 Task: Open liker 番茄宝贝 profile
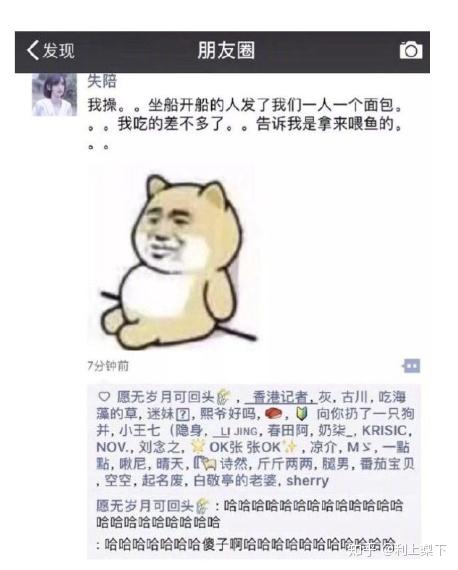pyautogui.click(x=387, y=464)
